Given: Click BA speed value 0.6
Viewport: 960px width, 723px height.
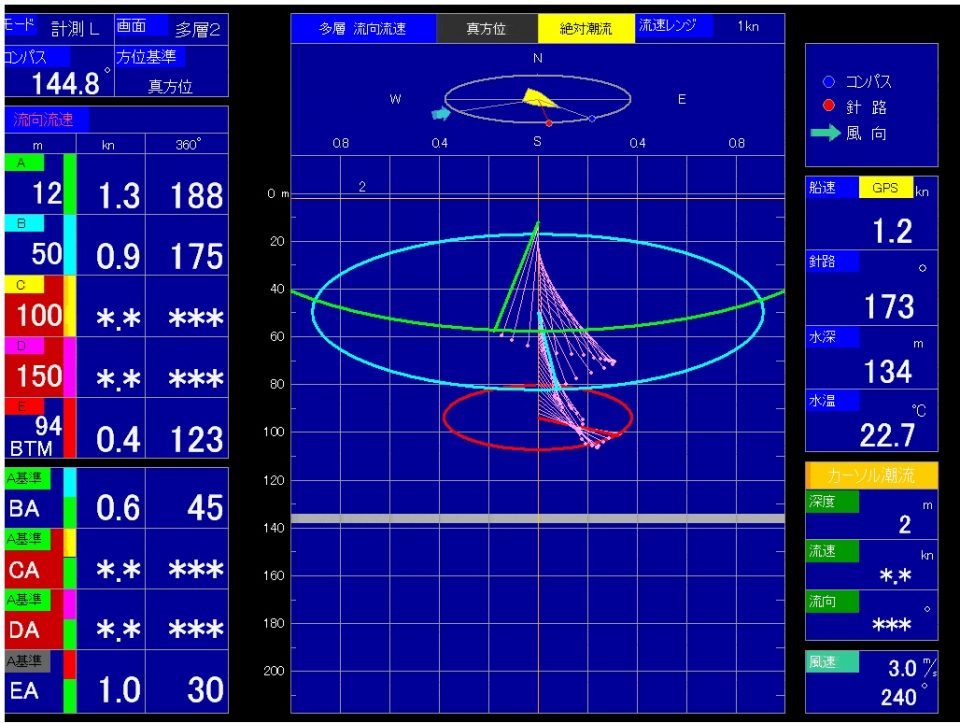Looking at the screenshot, I should pos(118,508).
